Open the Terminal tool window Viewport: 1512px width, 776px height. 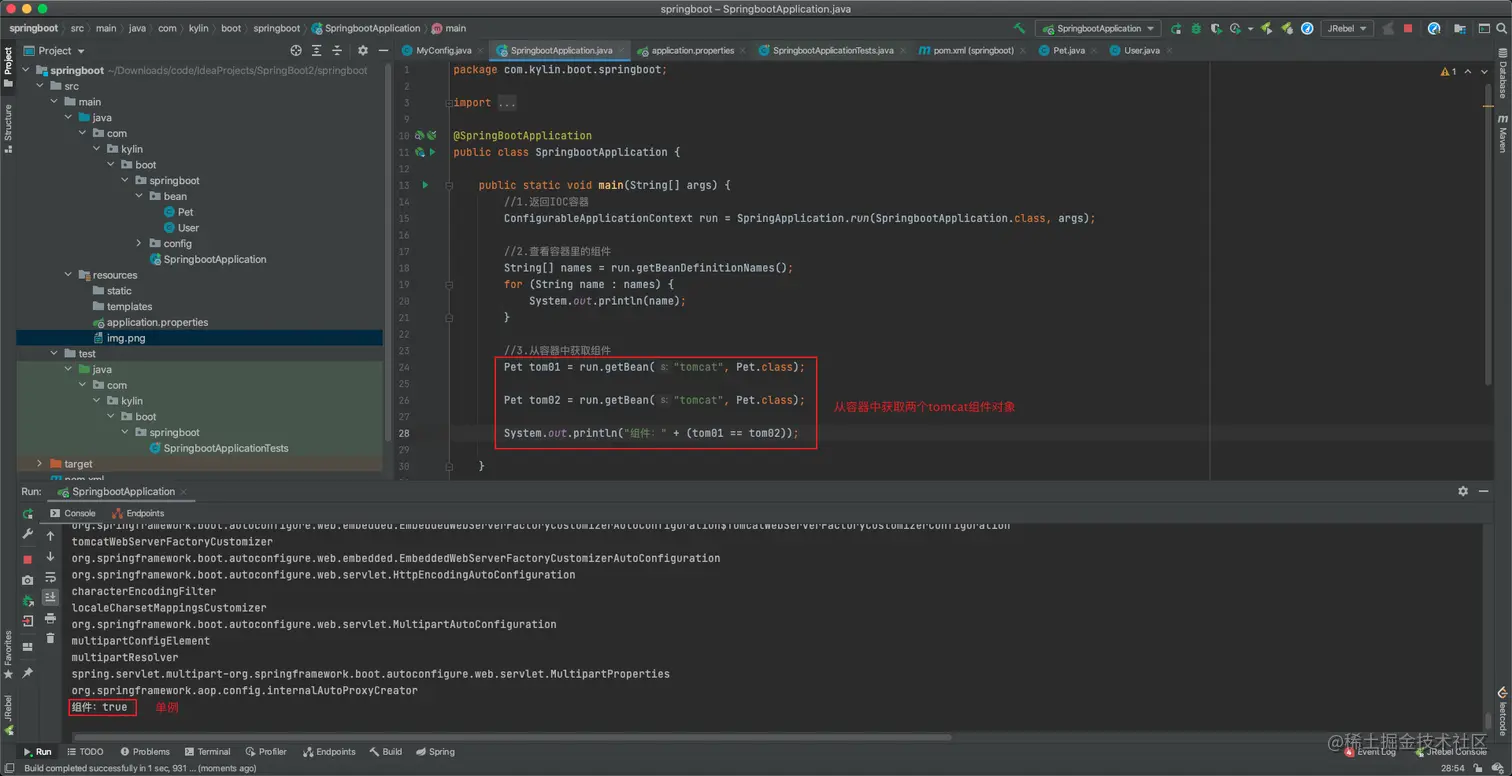pyautogui.click(x=207, y=752)
